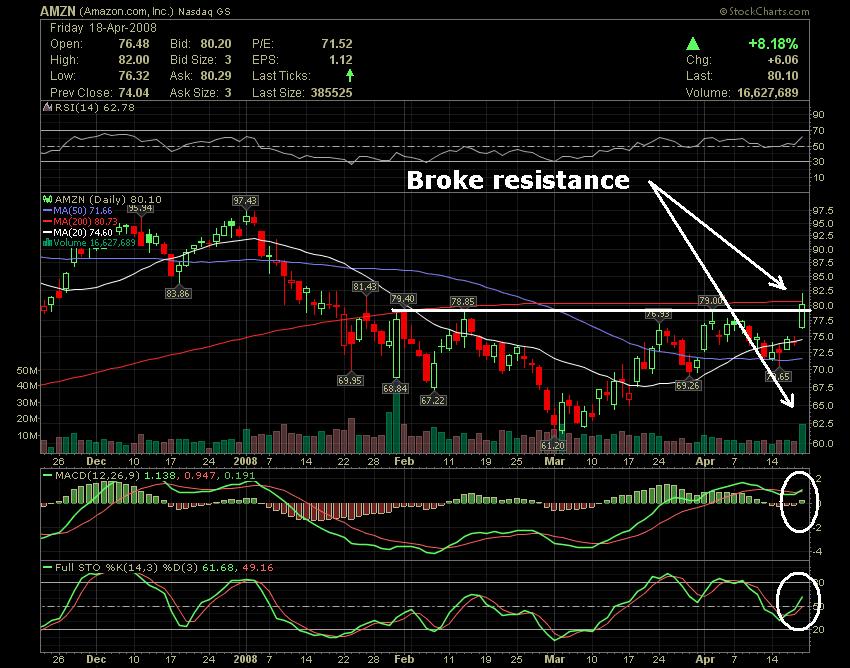The width and height of the screenshot is (850, 668).
Task: Click the 78.85 high price label
Action: coord(463,301)
